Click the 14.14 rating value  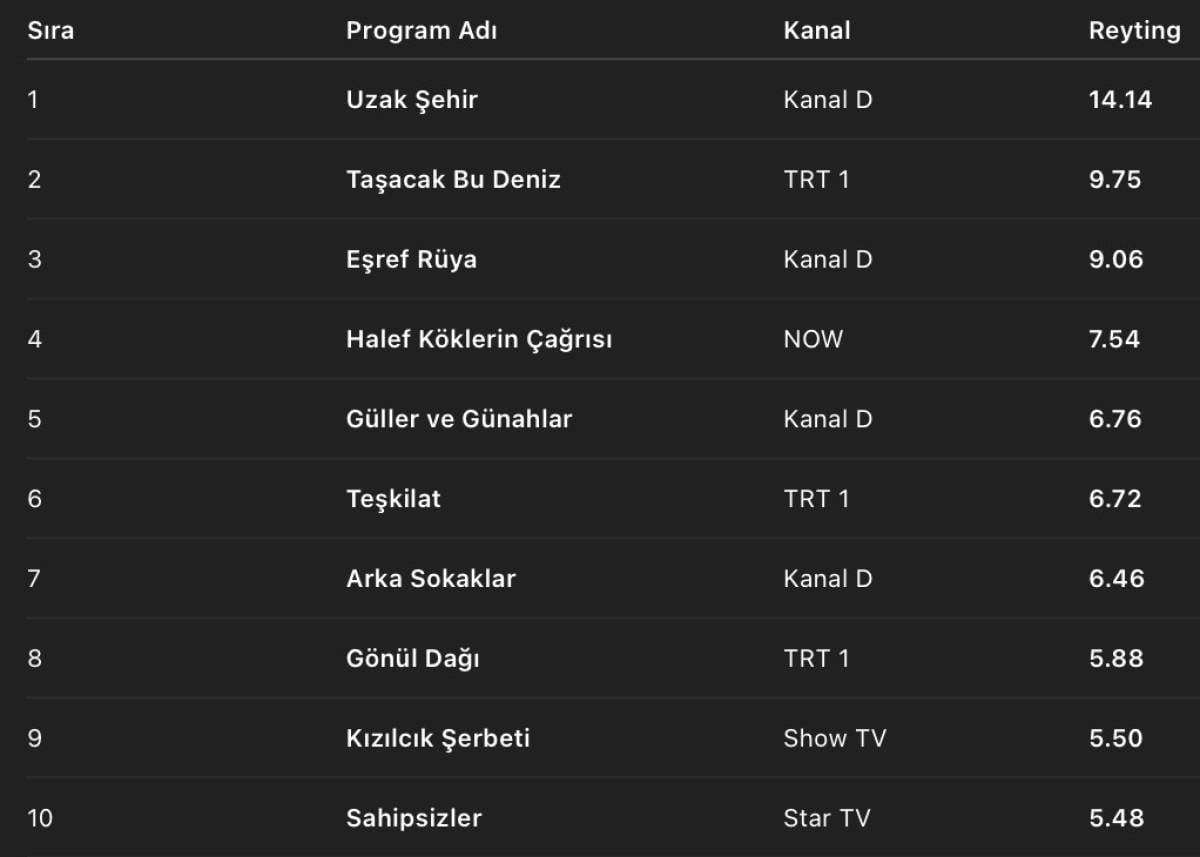click(x=1120, y=99)
